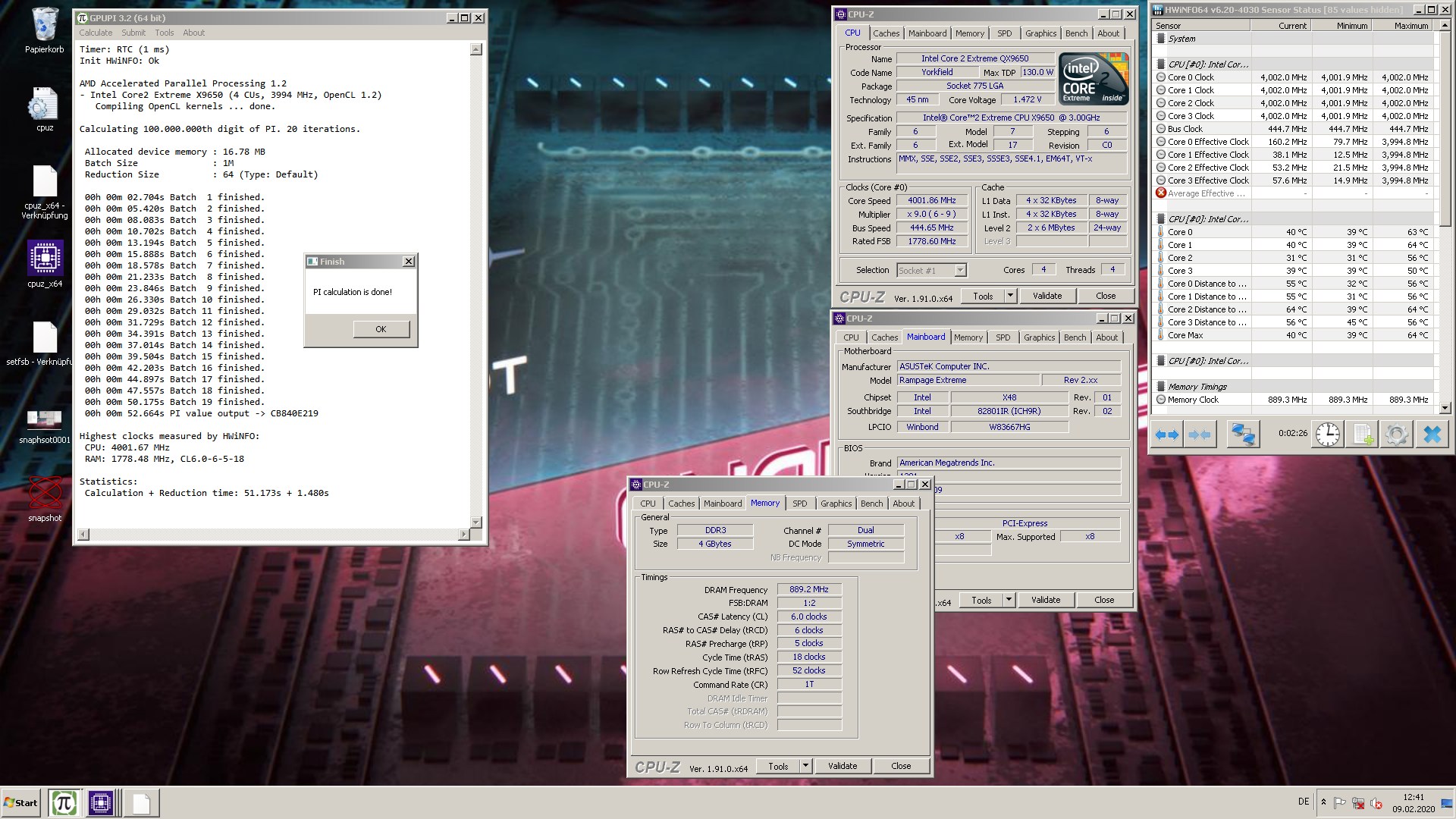This screenshot has width=1456, height=819.
Task: Select Memory Clock row in HWiNFO
Action: tap(1294, 400)
